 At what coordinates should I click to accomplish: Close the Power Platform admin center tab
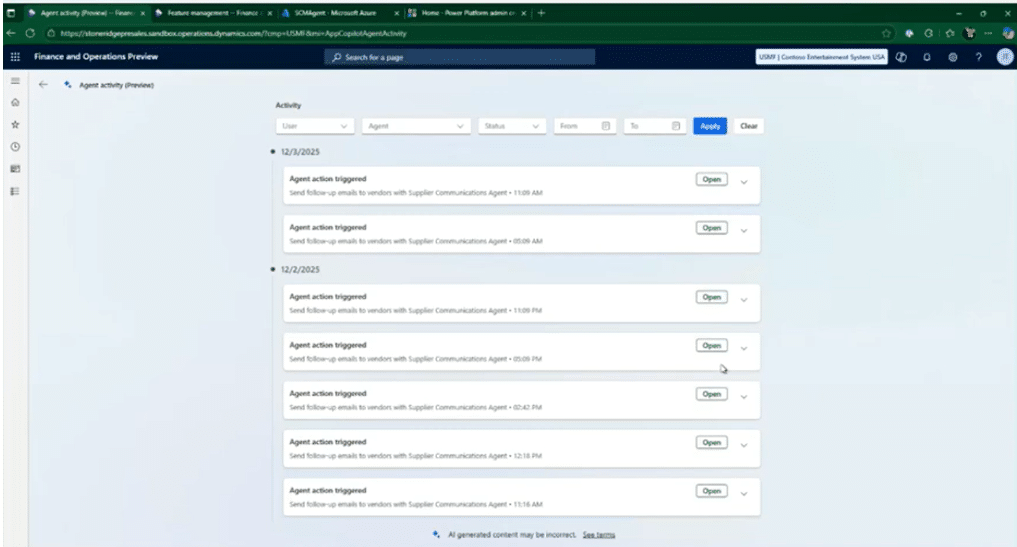click(x=523, y=13)
